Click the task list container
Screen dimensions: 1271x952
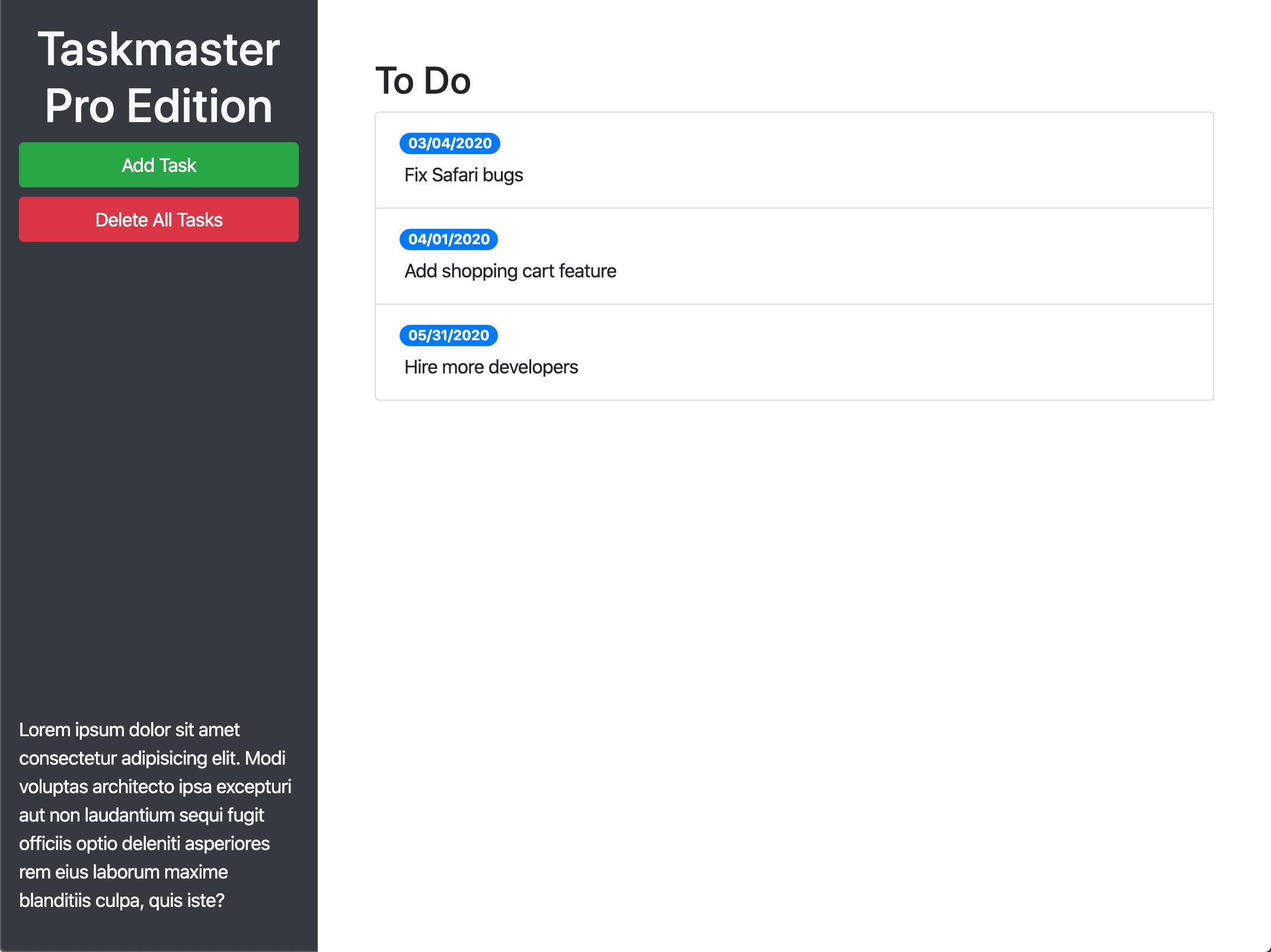click(793, 256)
